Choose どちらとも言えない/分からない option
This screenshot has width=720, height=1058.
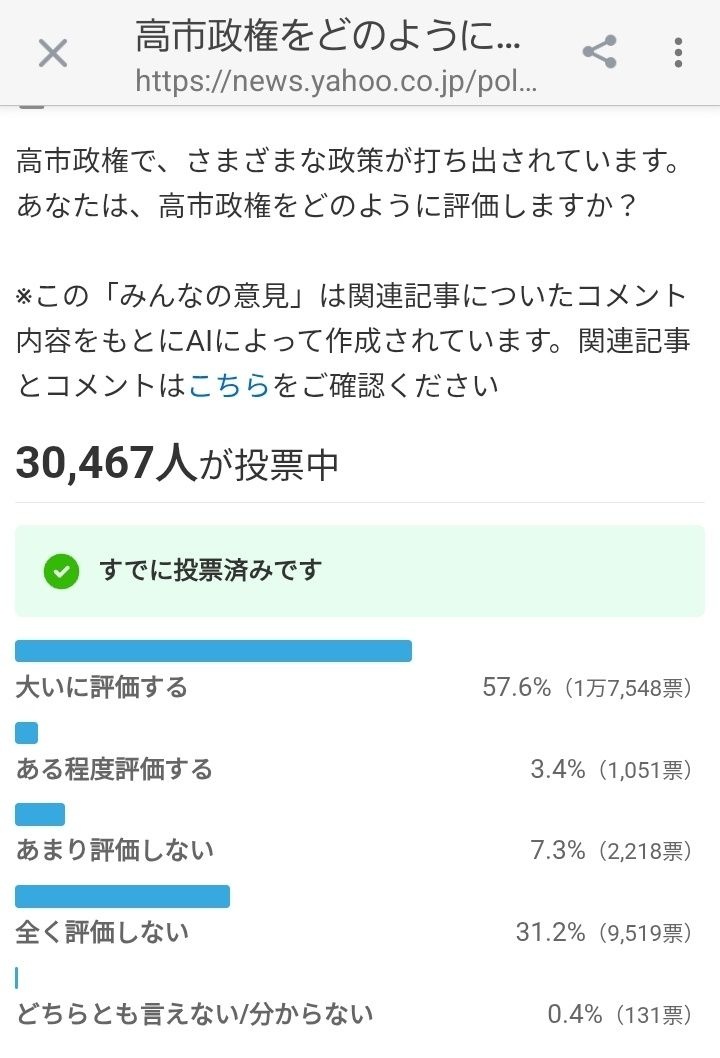[x=194, y=1014]
